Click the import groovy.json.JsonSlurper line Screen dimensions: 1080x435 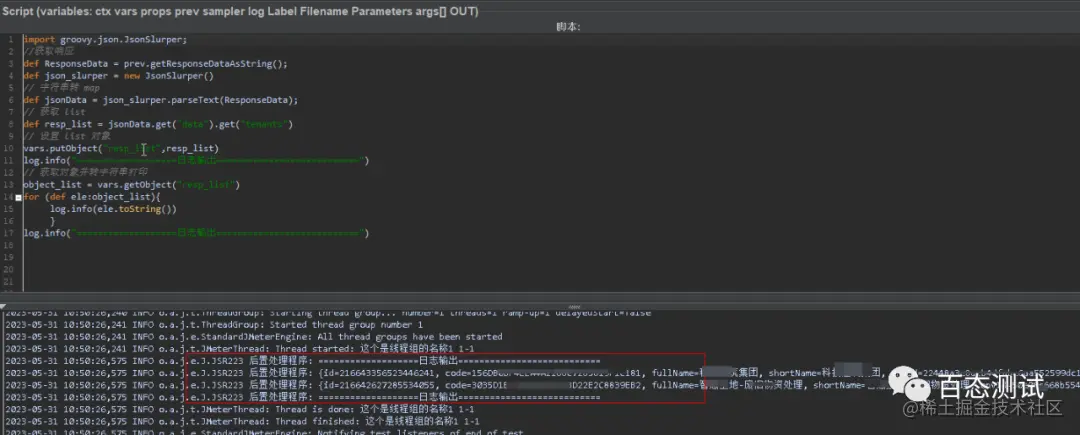click(105, 39)
